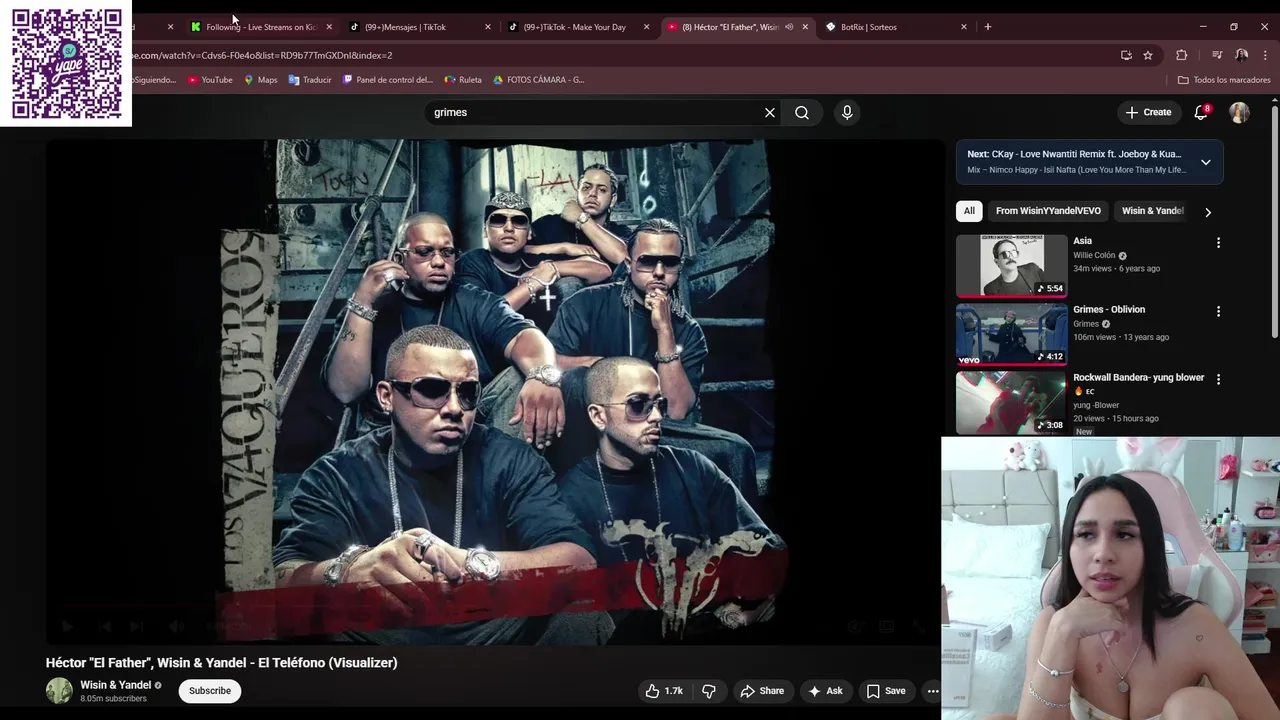Open Wisin & Yandel channel name link

click(x=115, y=685)
